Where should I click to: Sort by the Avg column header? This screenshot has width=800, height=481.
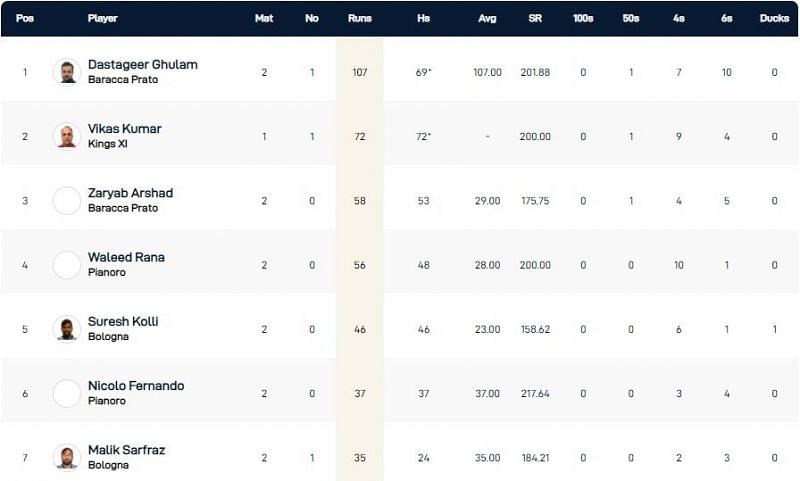click(x=487, y=18)
